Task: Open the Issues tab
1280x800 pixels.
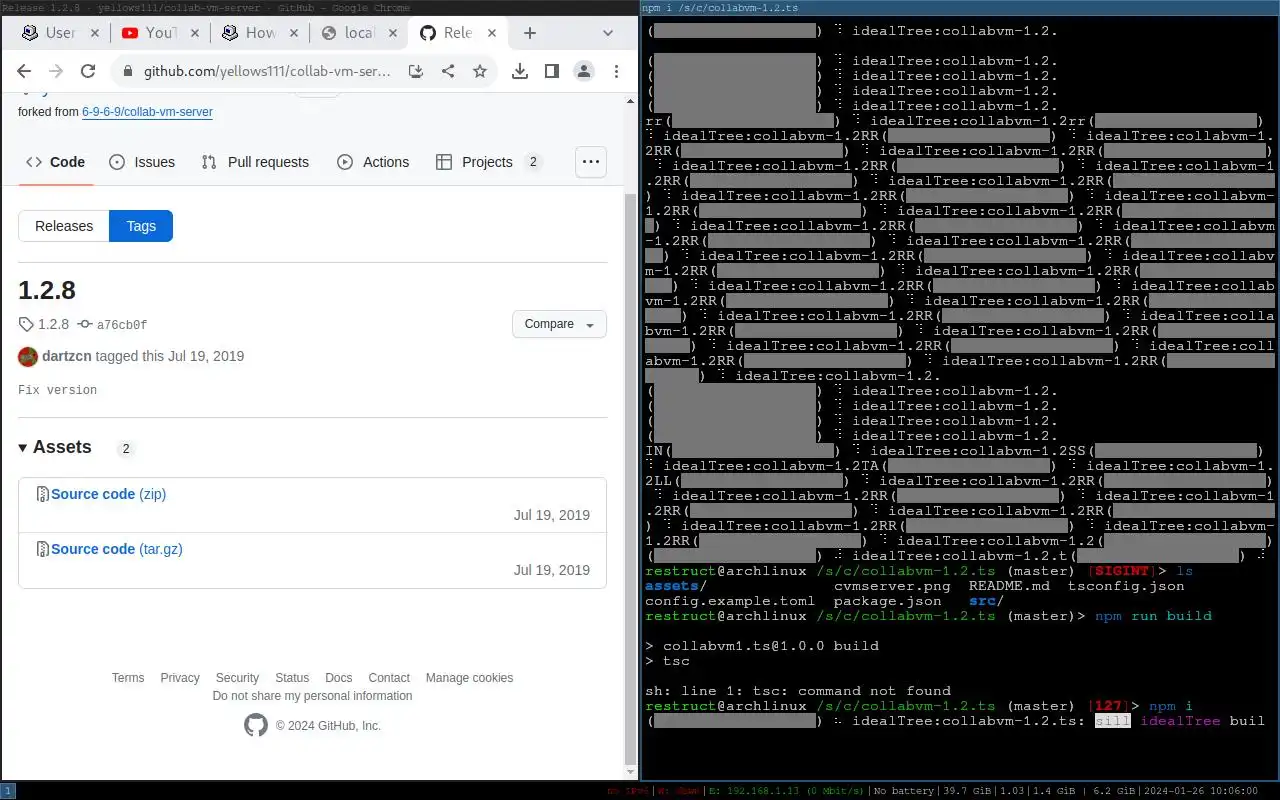Action: (x=142, y=162)
